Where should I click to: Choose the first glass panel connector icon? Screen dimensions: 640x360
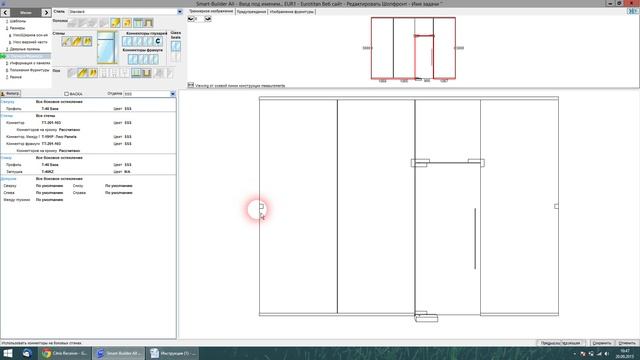tap(127, 41)
